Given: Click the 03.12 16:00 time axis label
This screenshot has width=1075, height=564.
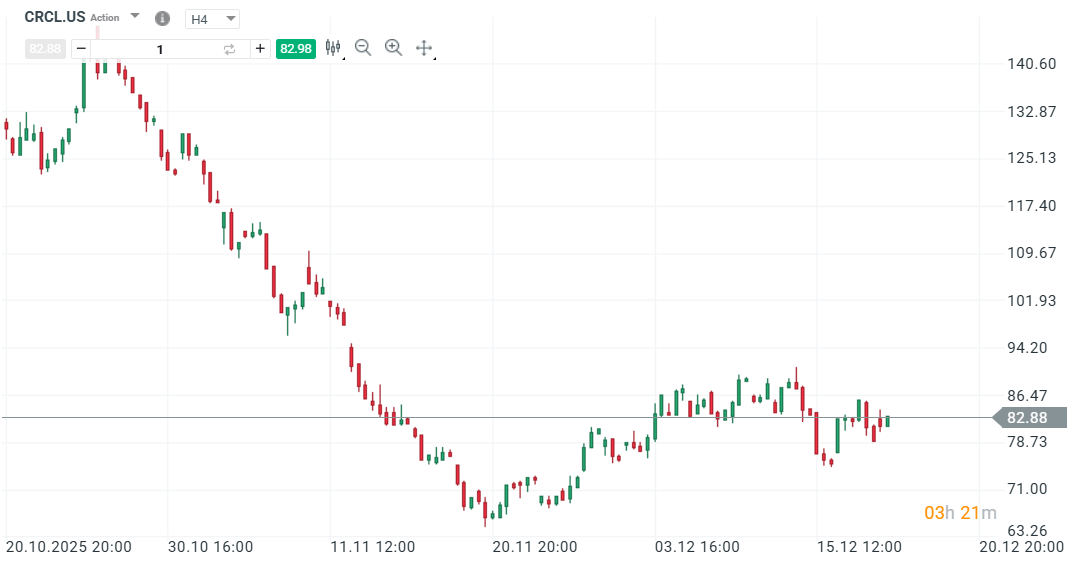Looking at the screenshot, I should pos(697,547).
